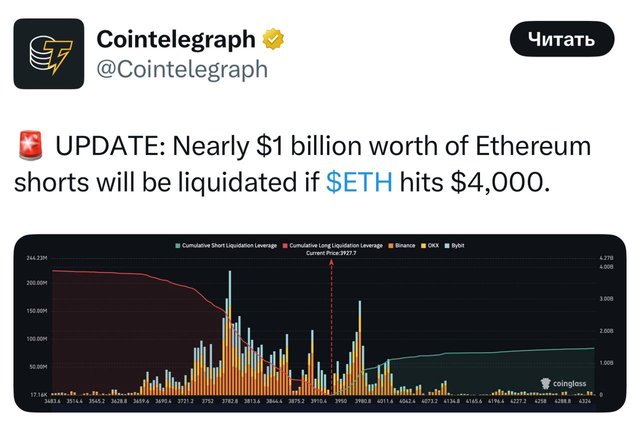This screenshot has width=640, height=429.
Task: Open the liquidation chart image
Action: point(320,323)
